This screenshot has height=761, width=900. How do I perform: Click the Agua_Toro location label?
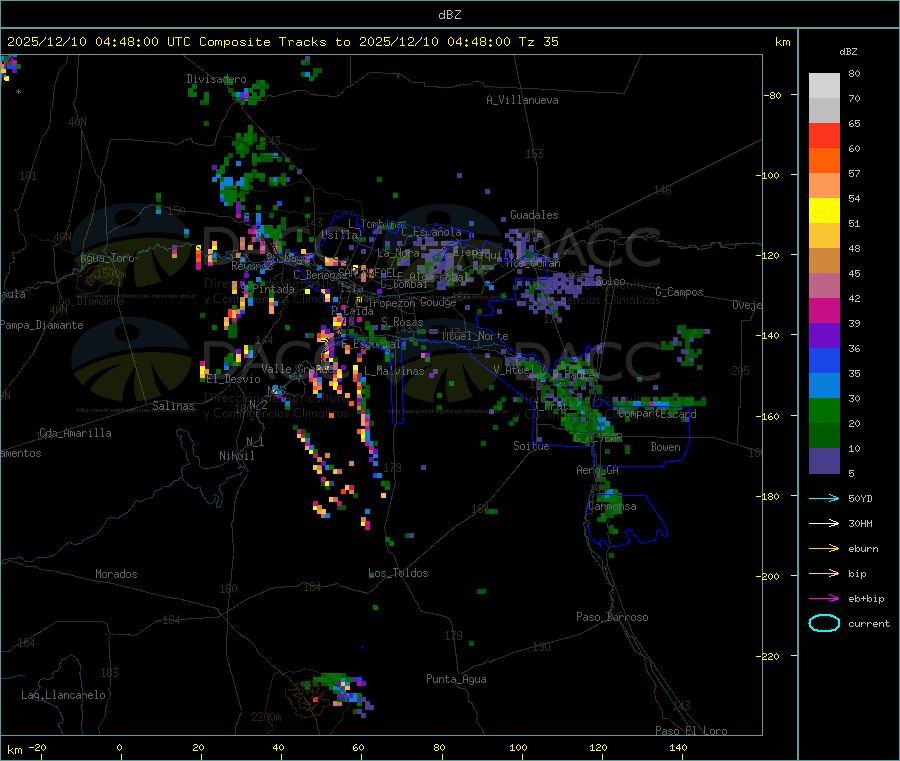coord(107,258)
